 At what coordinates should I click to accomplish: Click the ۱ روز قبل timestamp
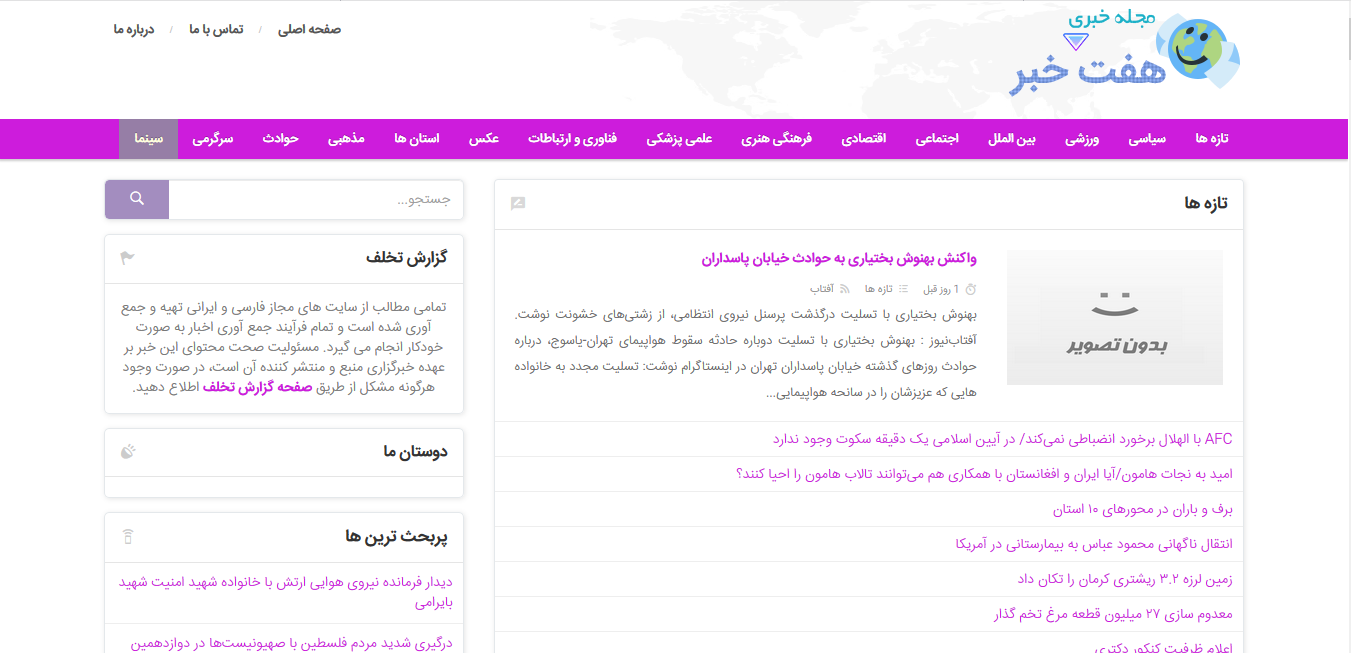tap(942, 289)
